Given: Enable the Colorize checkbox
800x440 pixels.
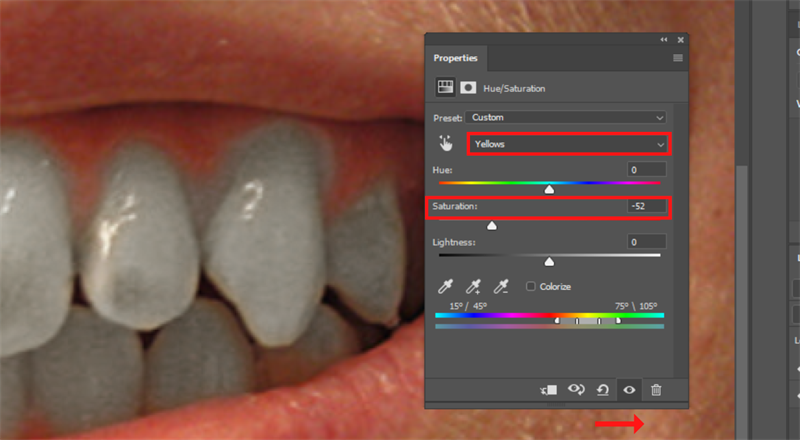Looking at the screenshot, I should pyautogui.click(x=531, y=286).
